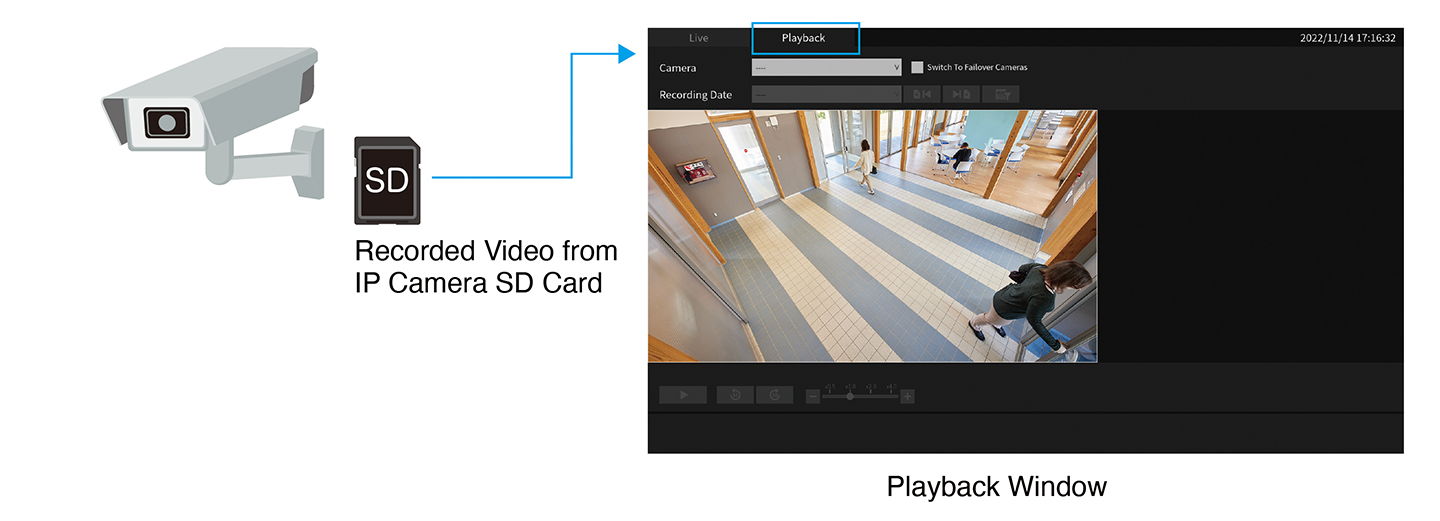
Task: Open the Camera dropdown
Action: [827, 67]
